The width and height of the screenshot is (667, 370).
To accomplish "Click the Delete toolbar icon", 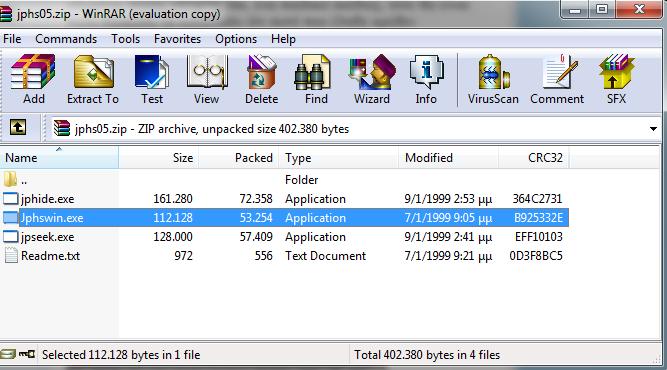I will (261, 71).
